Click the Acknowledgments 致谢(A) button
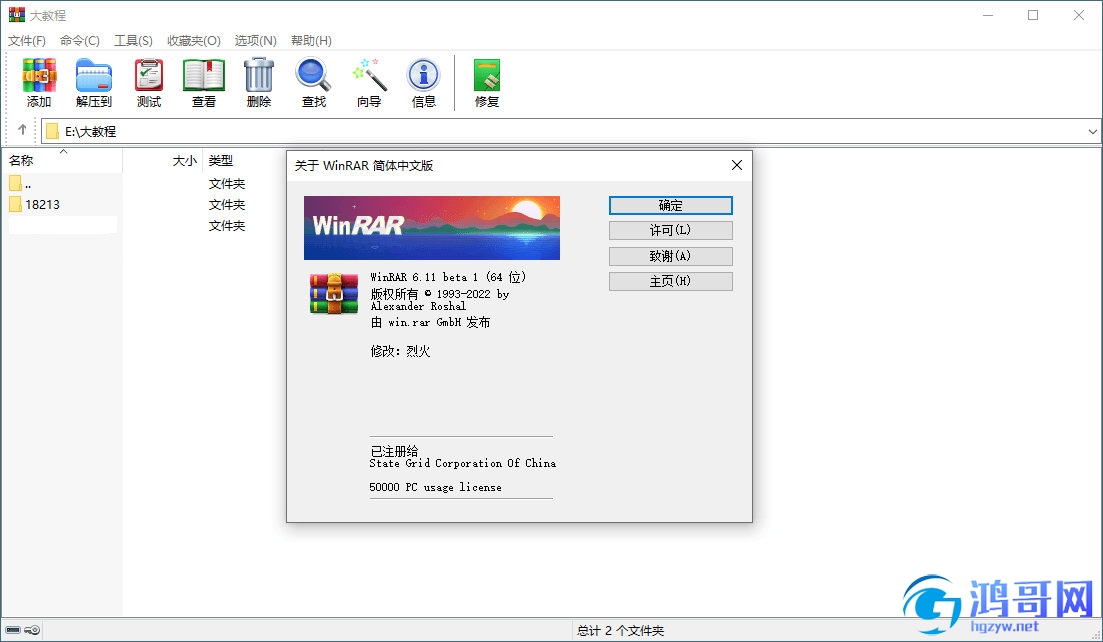 pyautogui.click(x=670, y=256)
